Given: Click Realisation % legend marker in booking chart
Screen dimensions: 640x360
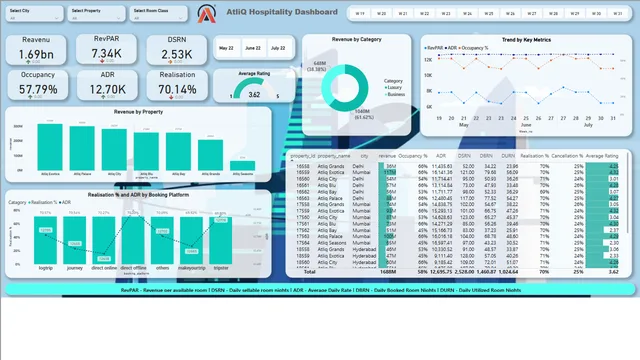Looking at the screenshot, I should 29,202.
